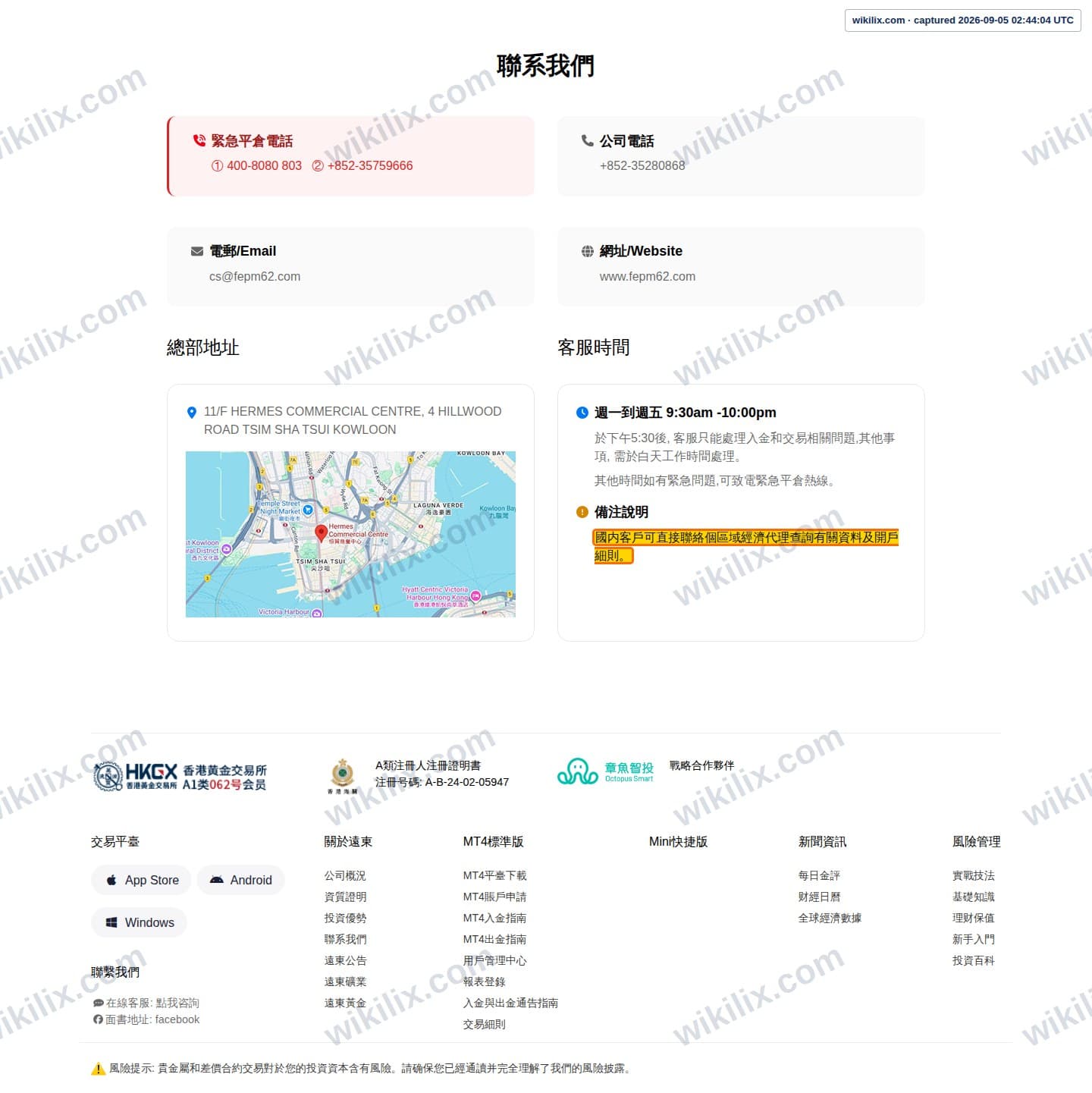
Task: Download the Android app
Action: 240,880
